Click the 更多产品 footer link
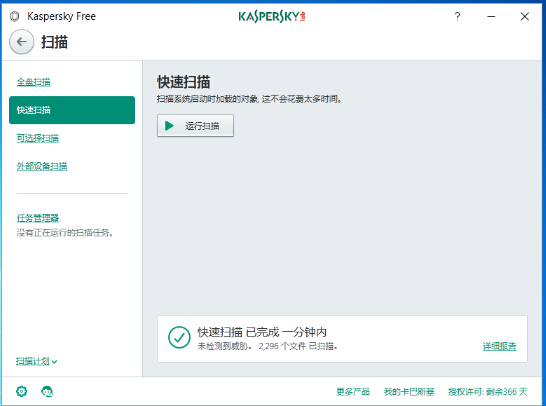Image resolution: width=546 pixels, height=406 pixels. pyautogui.click(x=353, y=392)
